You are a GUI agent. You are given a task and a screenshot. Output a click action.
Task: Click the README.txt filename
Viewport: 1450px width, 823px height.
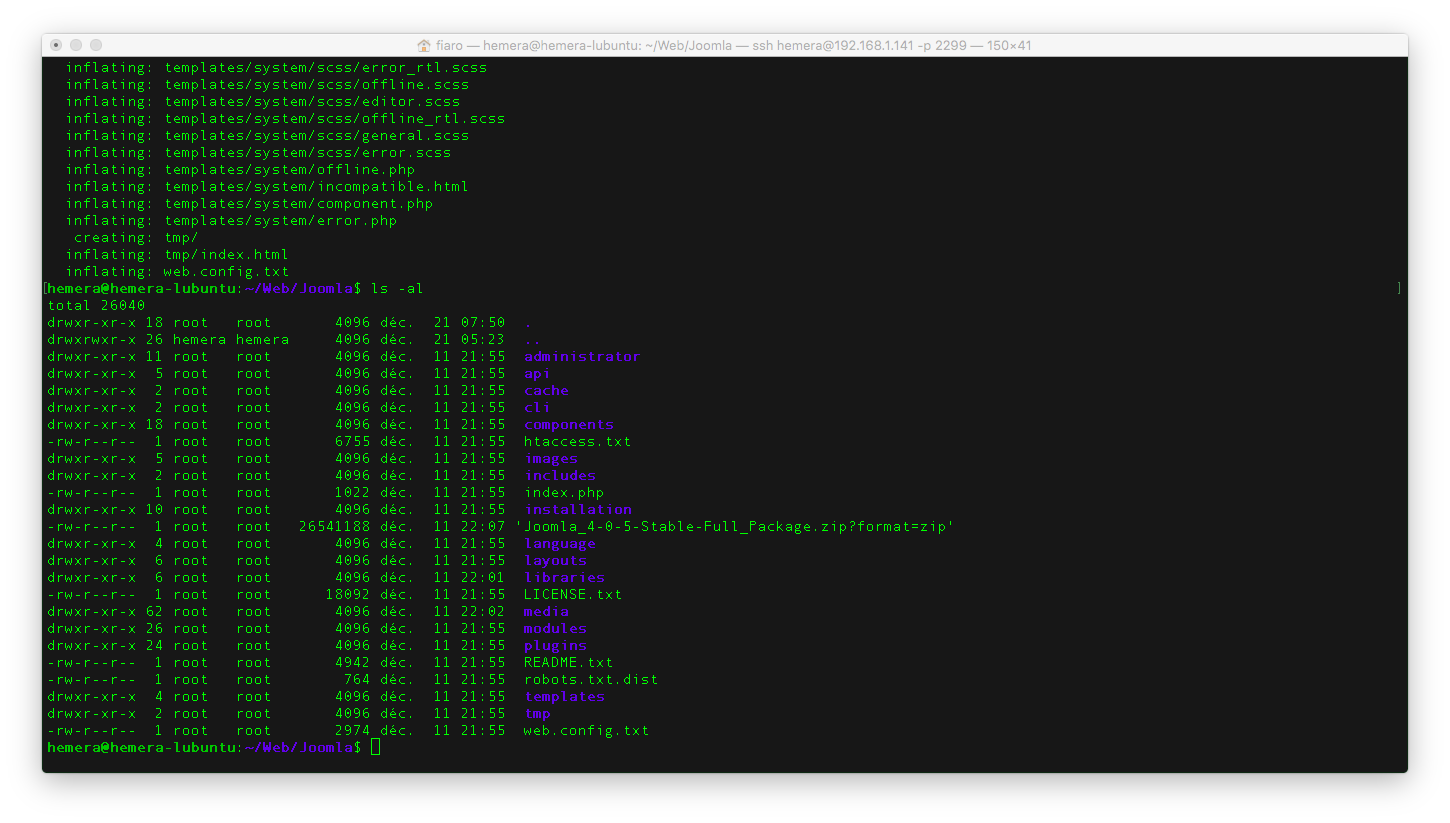[x=568, y=663]
